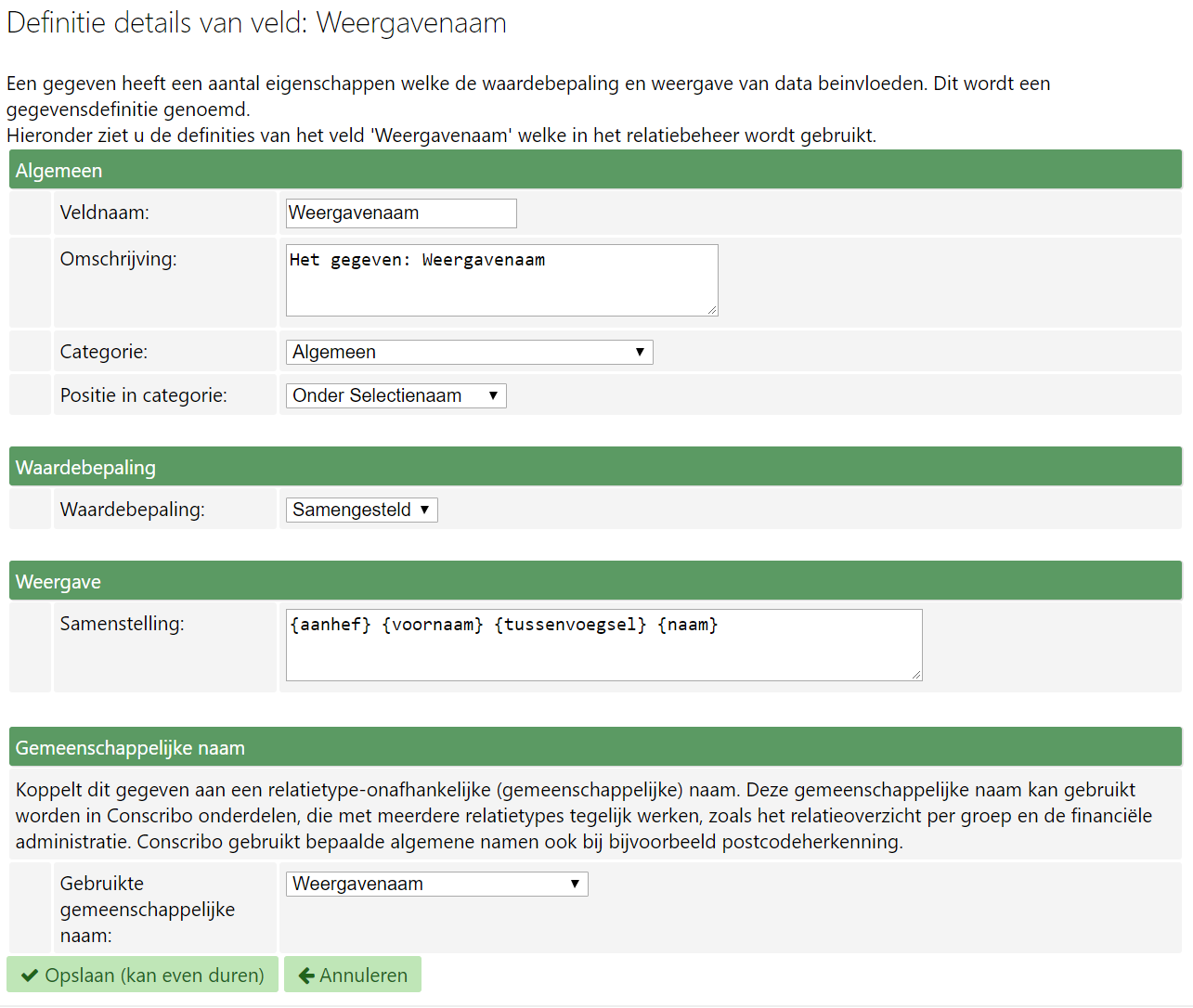The width and height of the screenshot is (1193, 1008).
Task: Click into the Omschrijving text area
Action: coord(501,280)
